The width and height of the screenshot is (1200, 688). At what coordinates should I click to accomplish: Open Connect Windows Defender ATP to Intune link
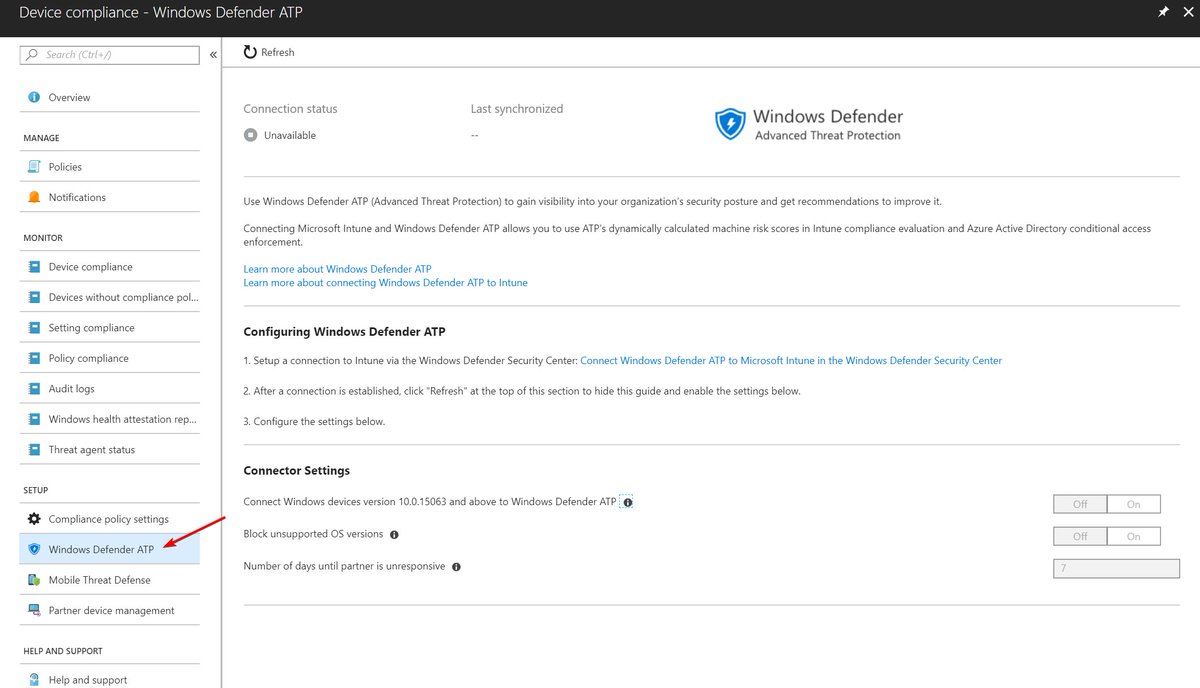[791, 361]
